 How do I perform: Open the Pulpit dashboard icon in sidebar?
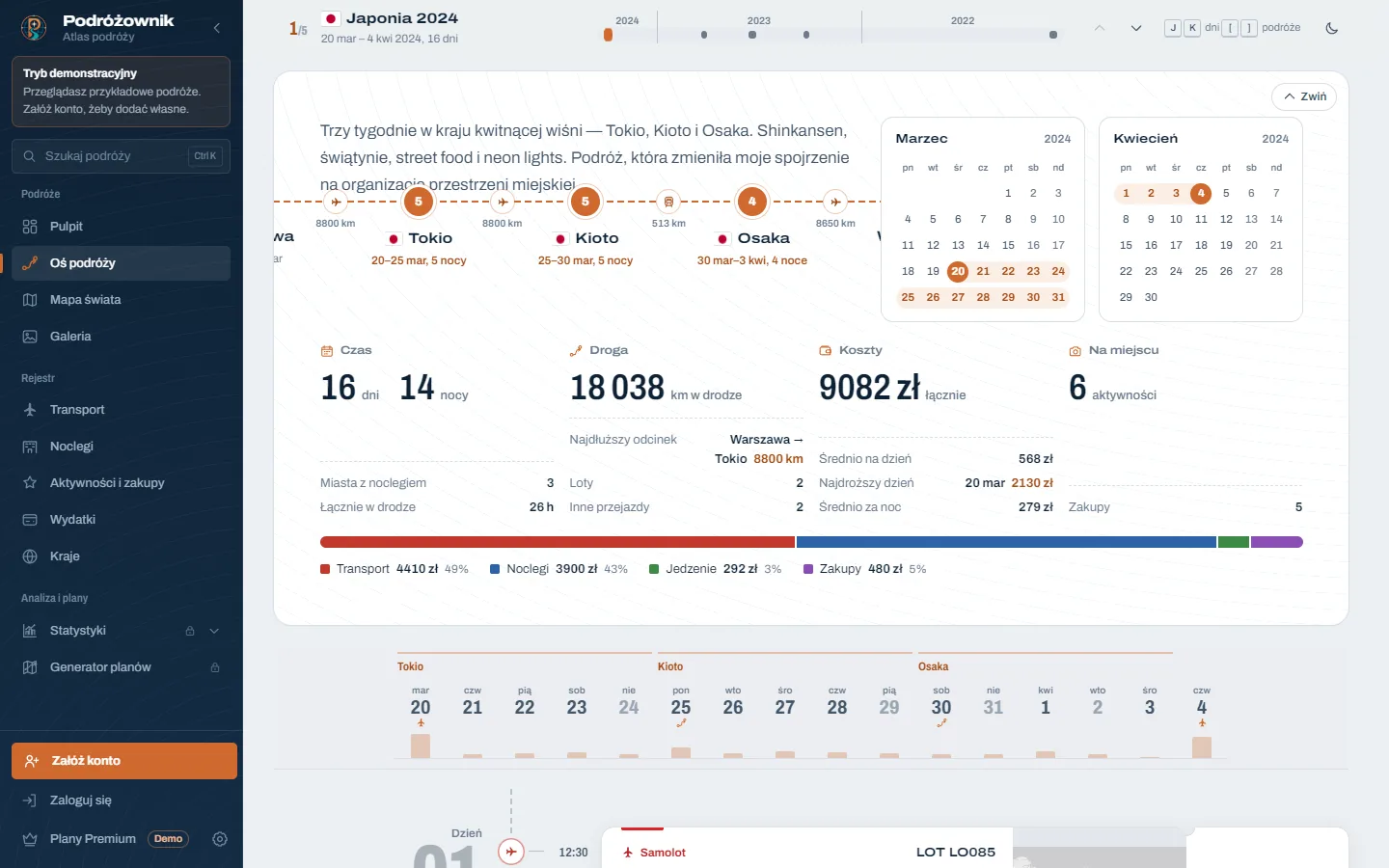click(30, 227)
